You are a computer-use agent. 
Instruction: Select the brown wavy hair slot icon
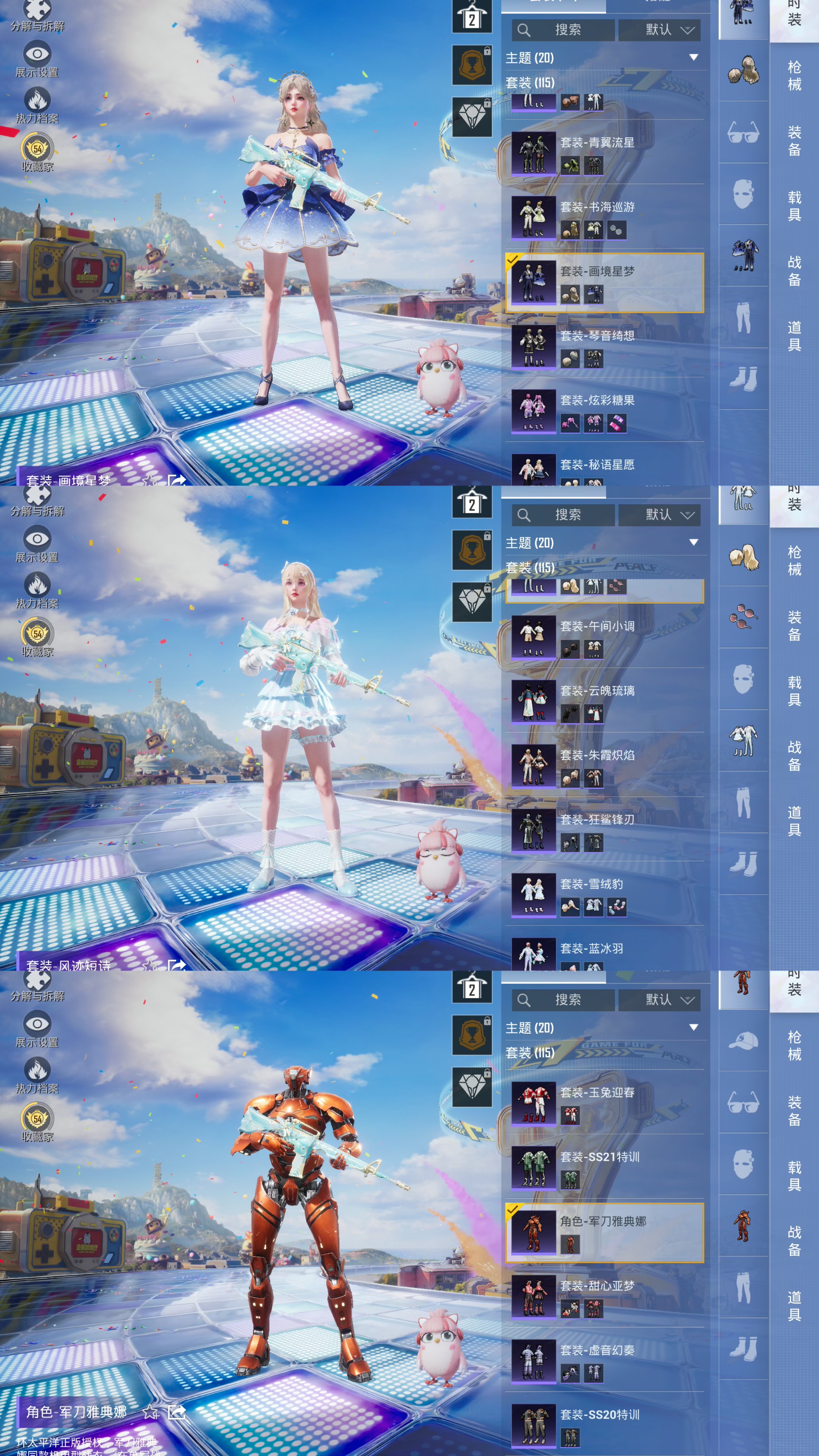click(743, 71)
